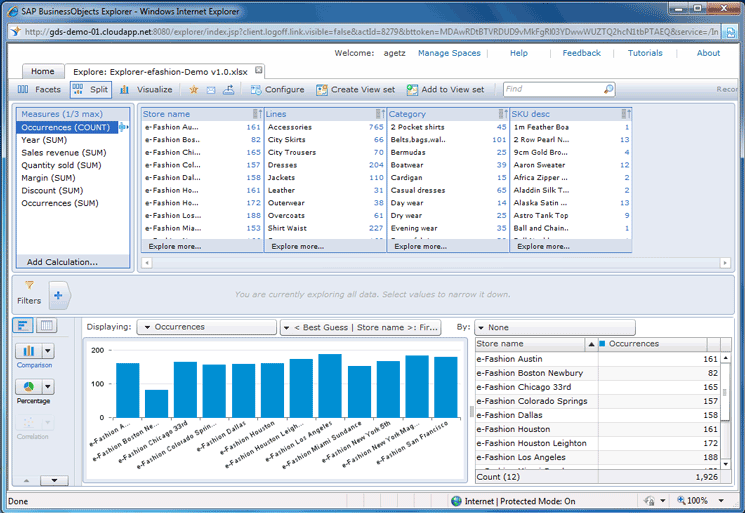Open the Percentage chart type dropdown arrow
Image resolution: width=745 pixels, height=513 pixels.
pyautogui.click(x=48, y=387)
